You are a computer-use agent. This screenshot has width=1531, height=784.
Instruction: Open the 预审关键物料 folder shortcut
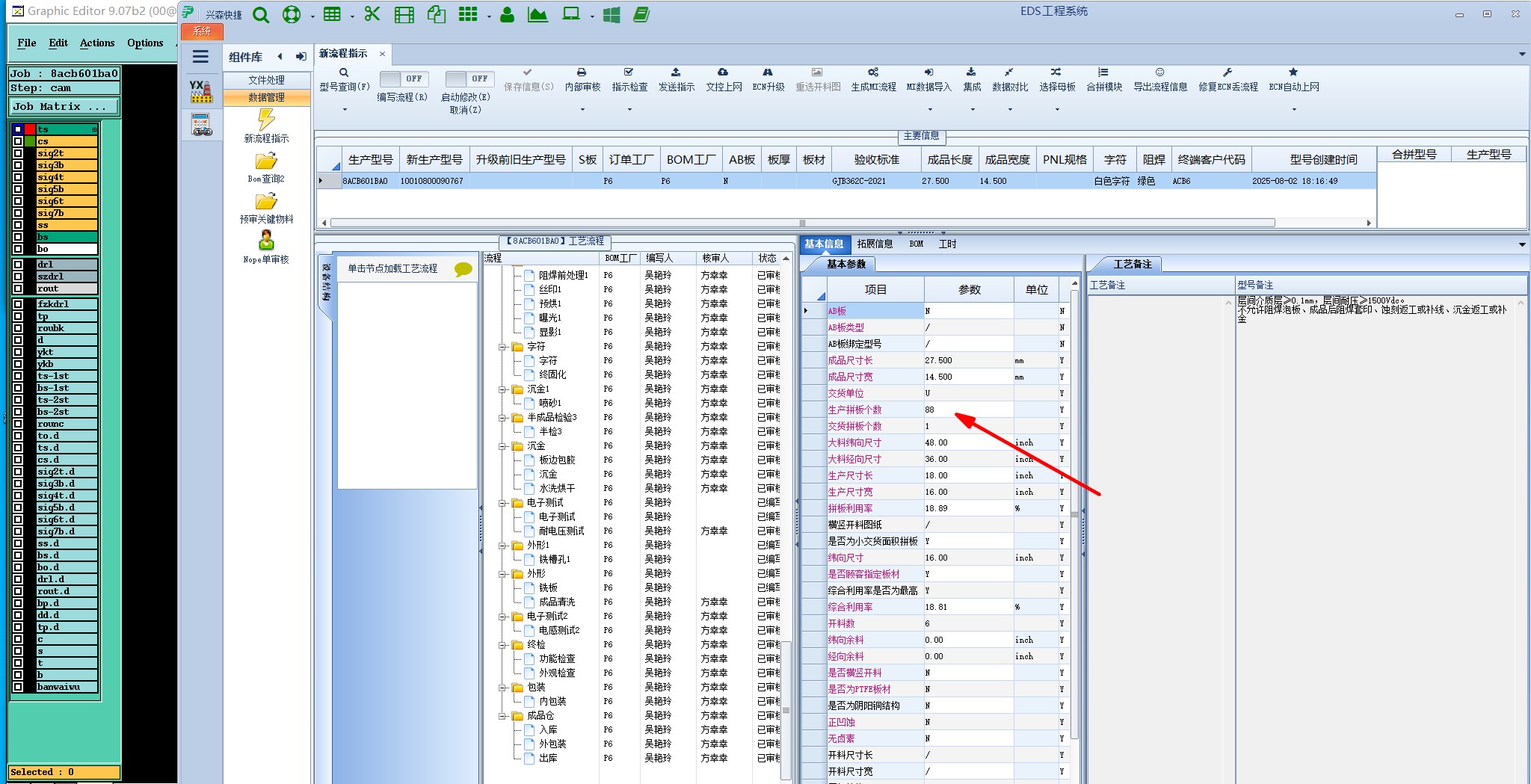pos(266,208)
